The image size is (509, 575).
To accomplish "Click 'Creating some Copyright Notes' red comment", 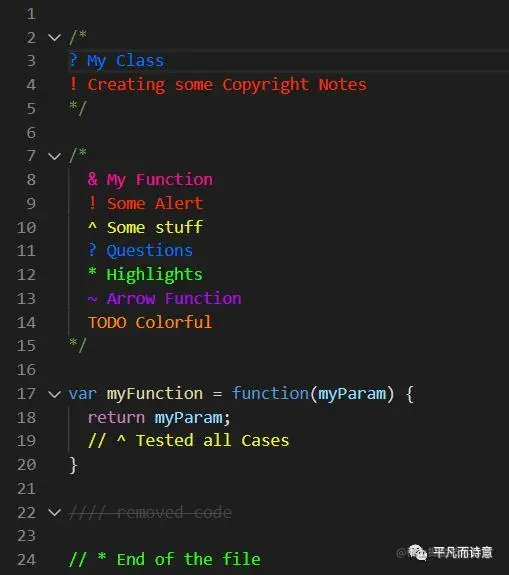I will [227, 85].
